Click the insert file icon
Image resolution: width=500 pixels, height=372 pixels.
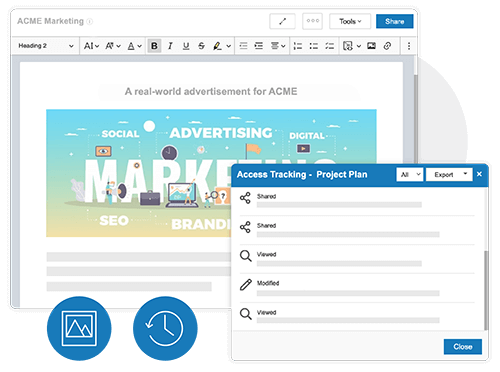[348, 46]
